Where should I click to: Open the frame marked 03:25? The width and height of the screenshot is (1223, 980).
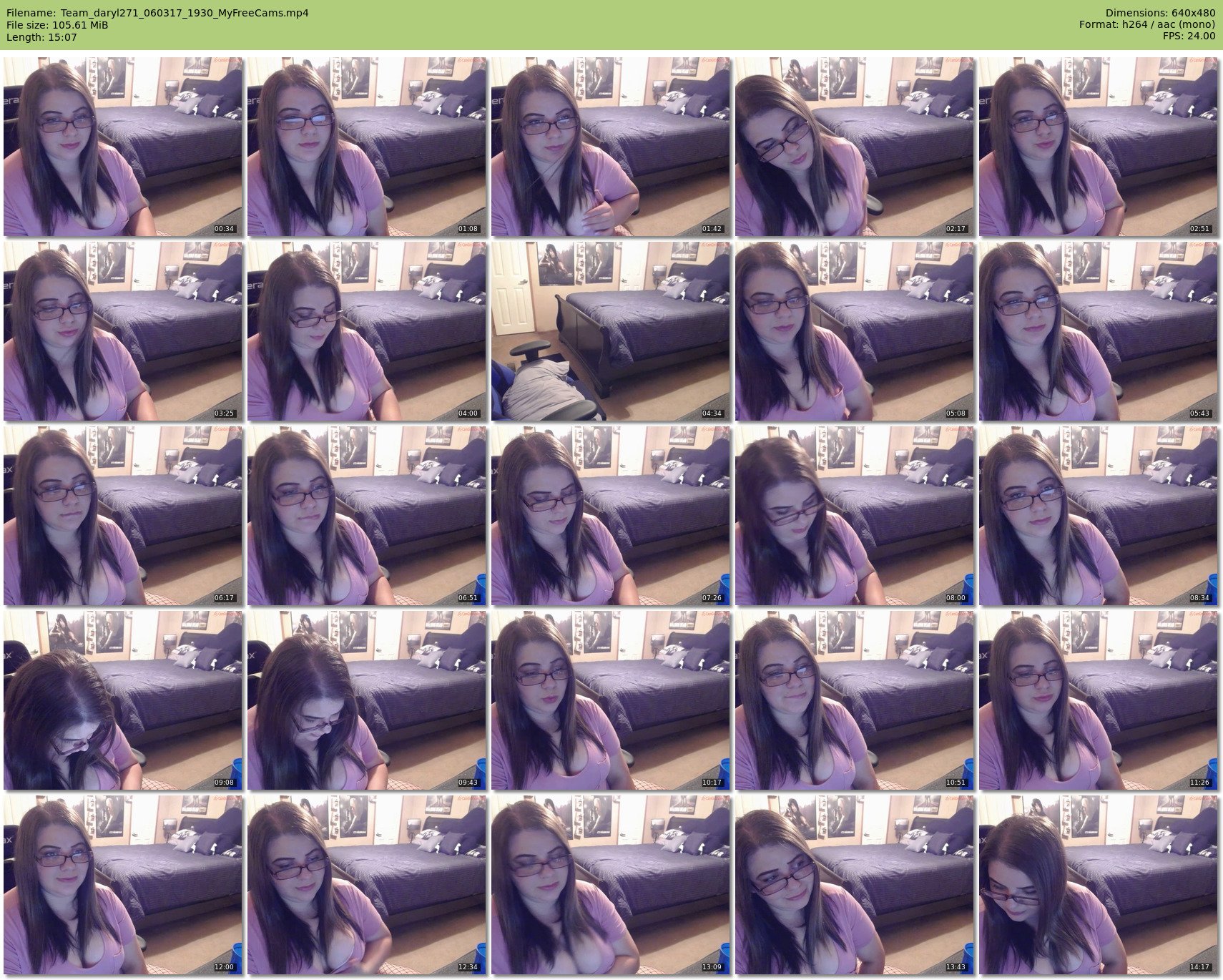[123, 331]
